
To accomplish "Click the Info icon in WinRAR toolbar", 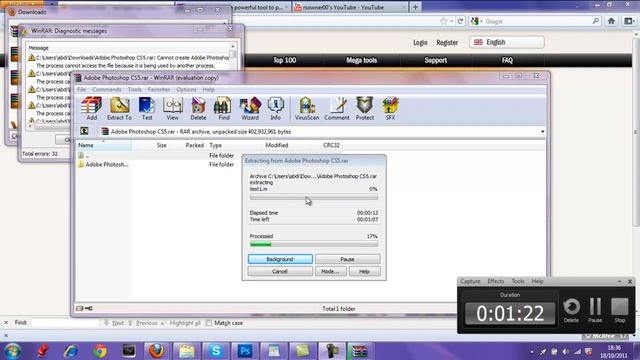I will [x=276, y=109].
